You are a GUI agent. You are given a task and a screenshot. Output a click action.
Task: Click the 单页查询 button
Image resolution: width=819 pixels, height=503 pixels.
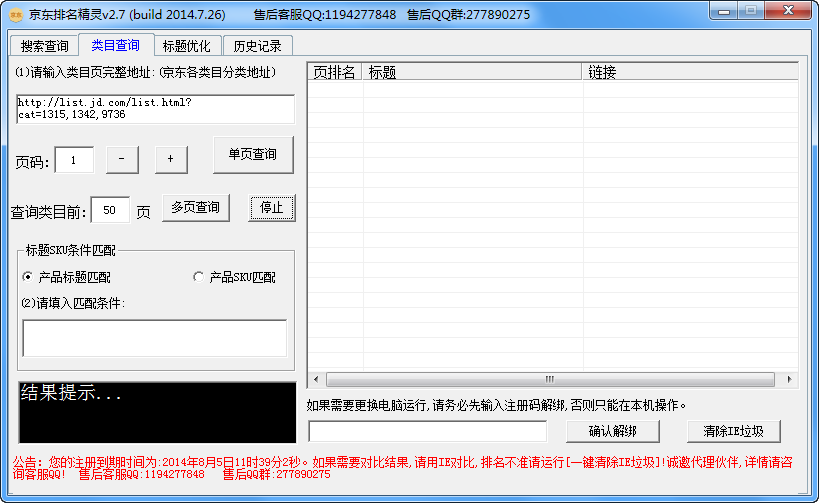pyautogui.click(x=253, y=154)
